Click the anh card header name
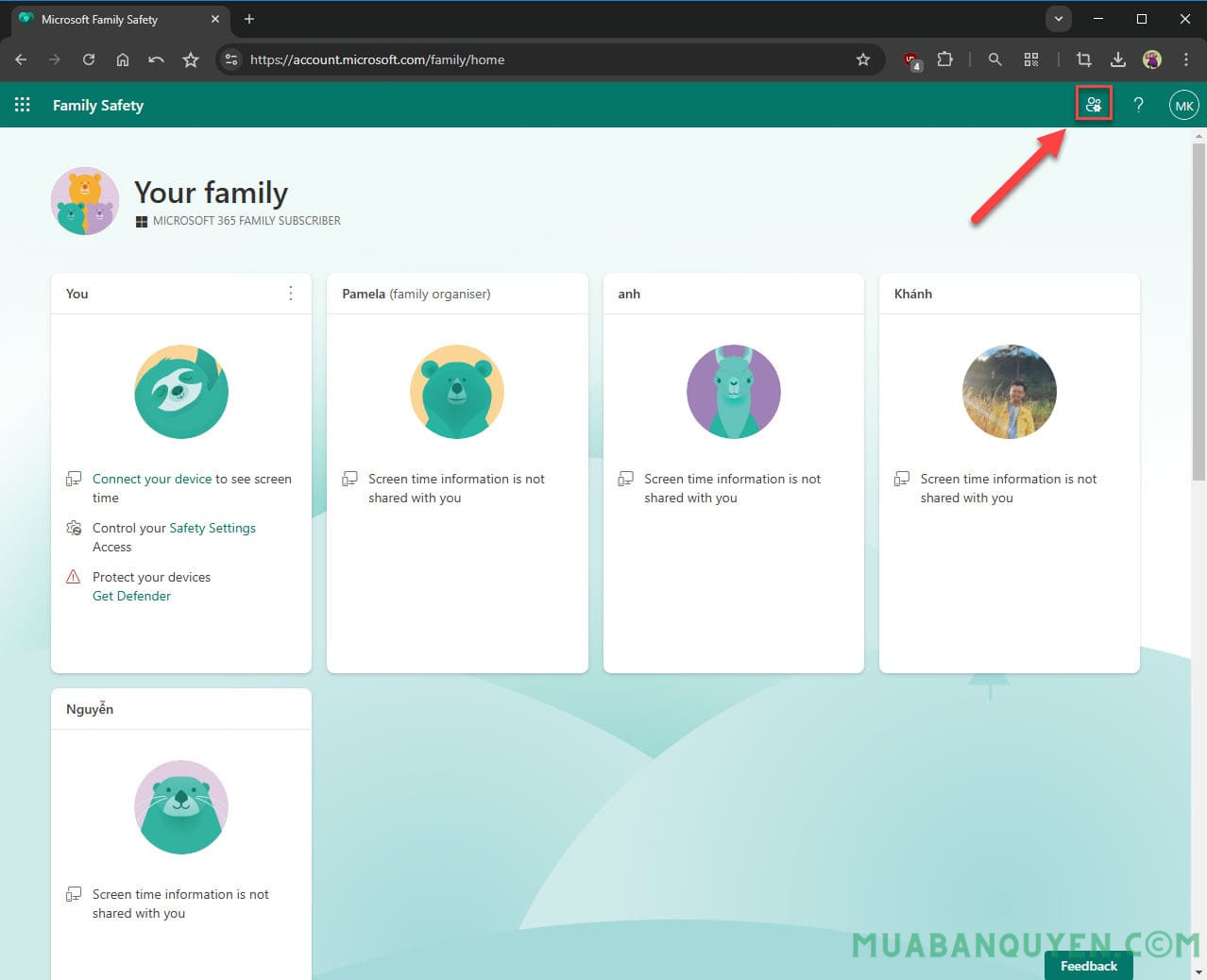This screenshot has width=1207, height=980. point(629,294)
